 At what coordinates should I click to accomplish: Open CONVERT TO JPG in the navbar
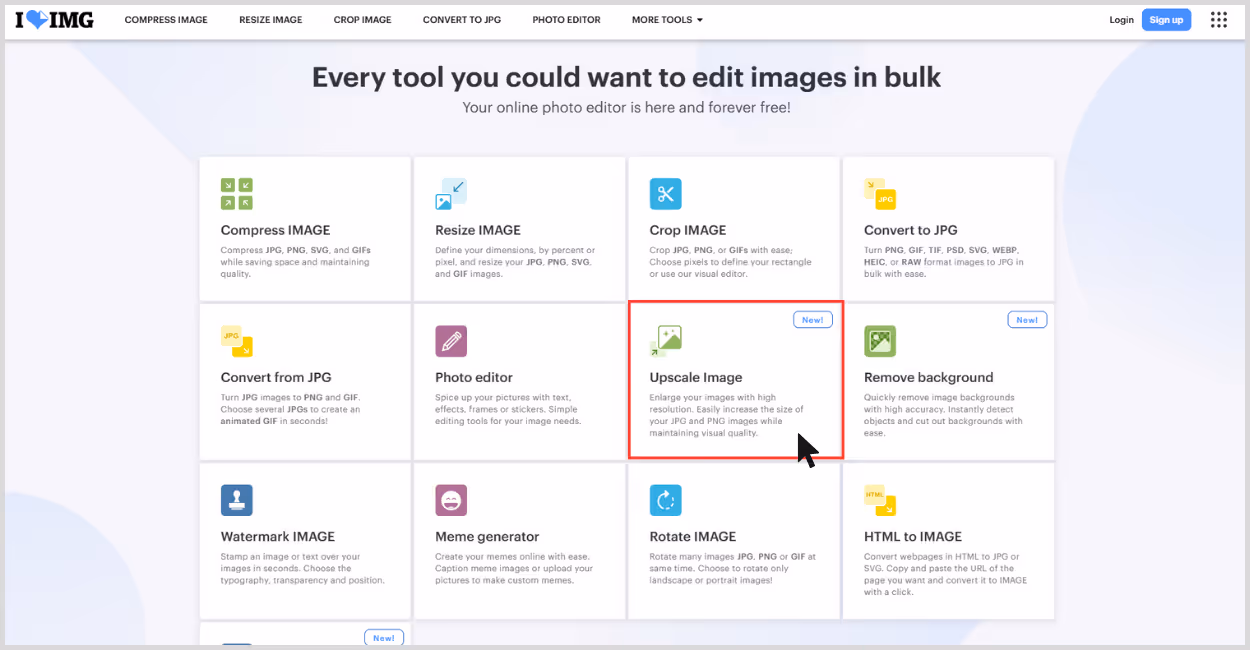click(x=462, y=20)
